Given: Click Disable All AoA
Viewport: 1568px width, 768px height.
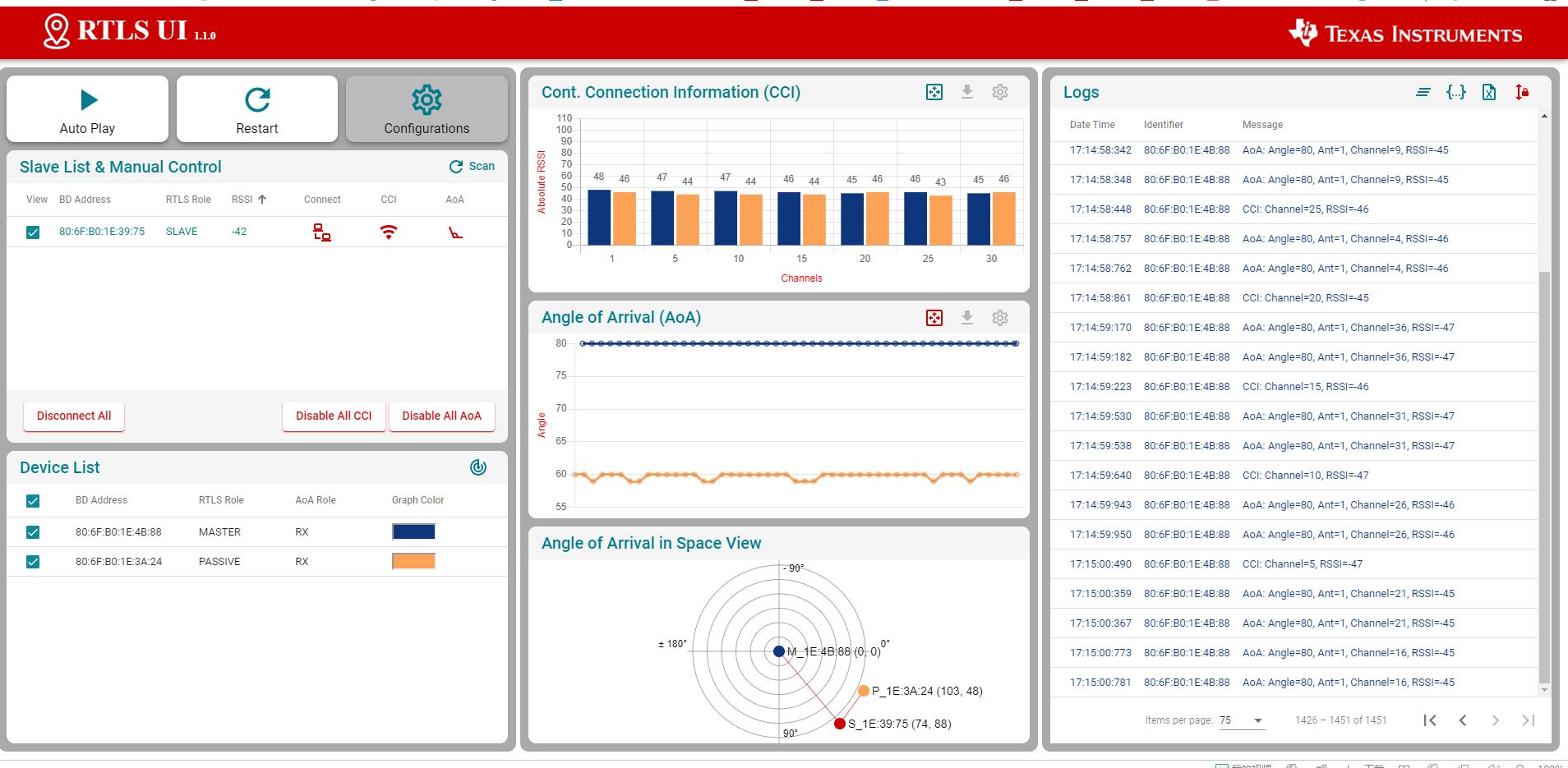Looking at the screenshot, I should point(441,416).
